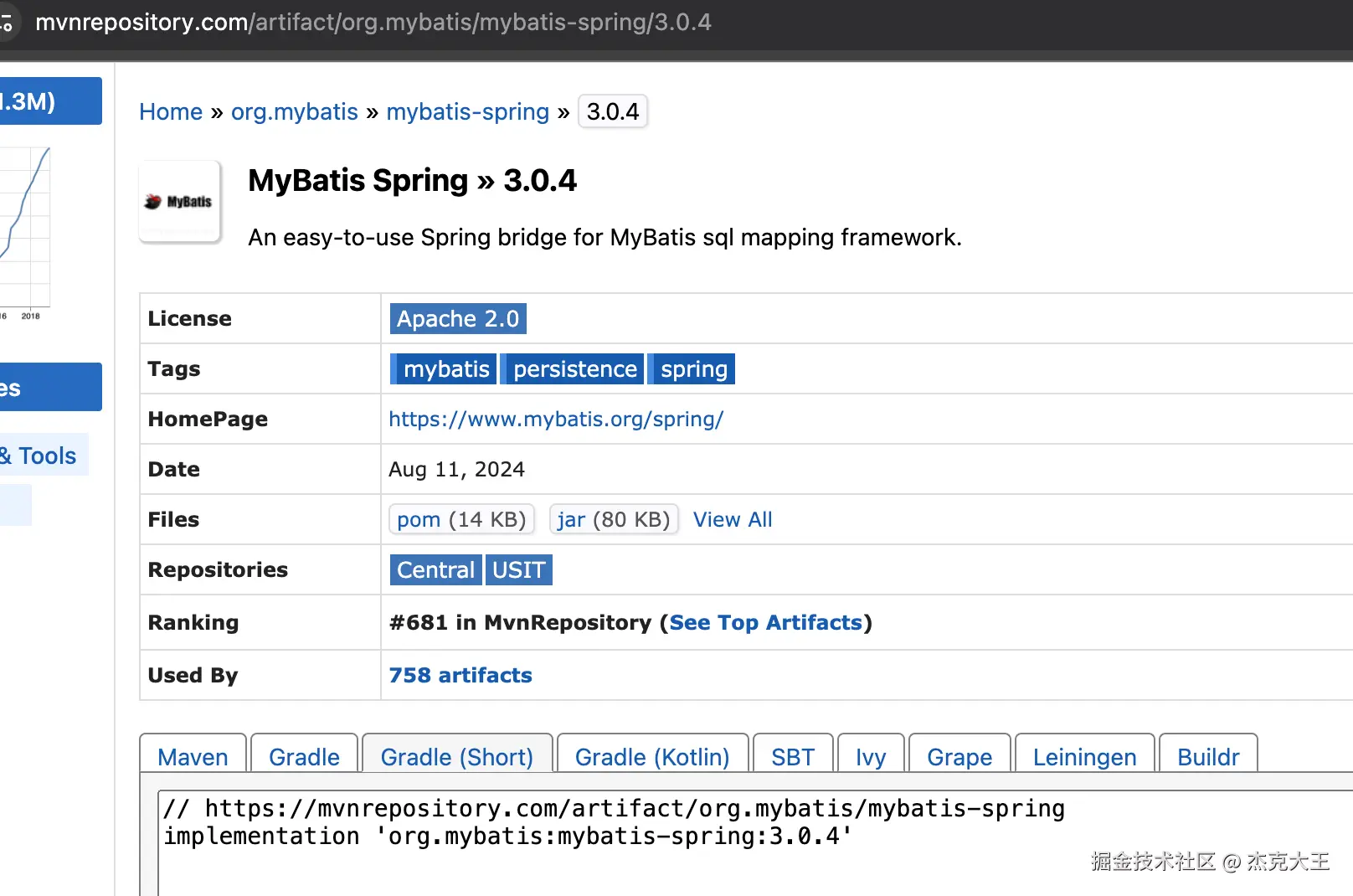
Task: Click the spring tag badge
Action: pyautogui.click(x=693, y=369)
